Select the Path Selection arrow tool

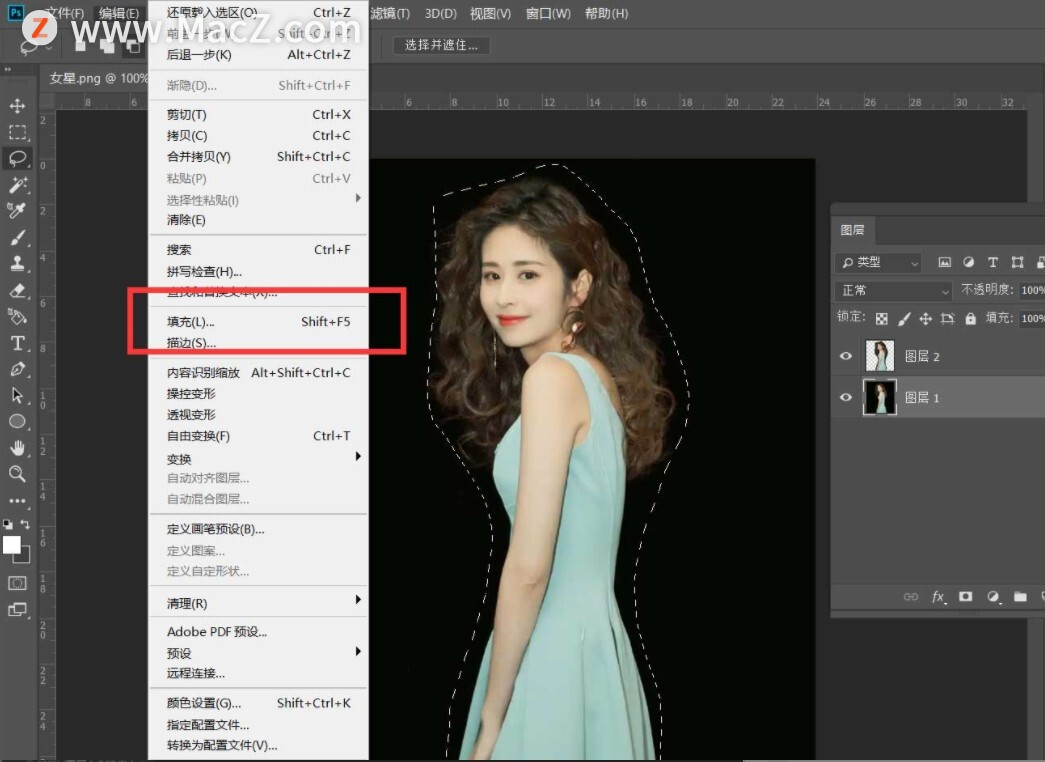17,395
